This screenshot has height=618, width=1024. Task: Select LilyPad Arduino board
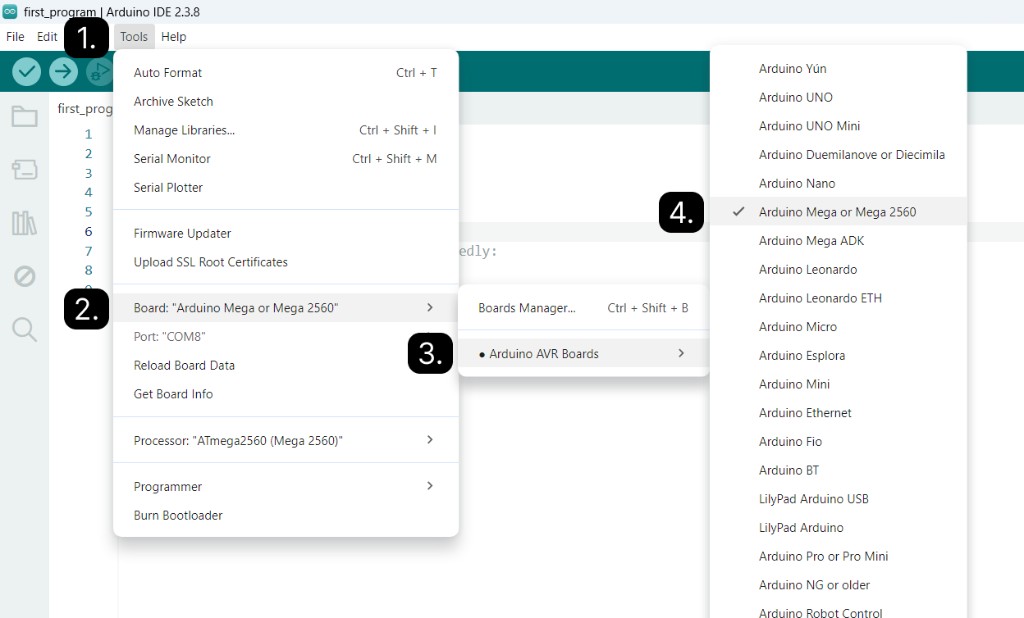click(x=838, y=528)
